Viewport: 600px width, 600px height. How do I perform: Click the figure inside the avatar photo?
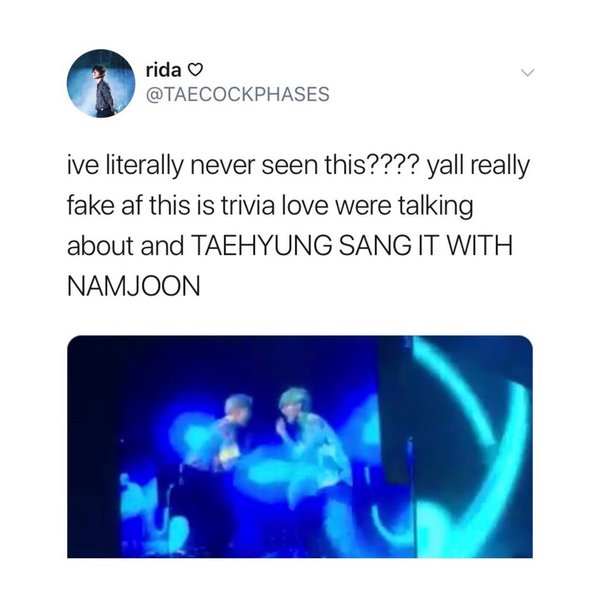[x=103, y=90]
